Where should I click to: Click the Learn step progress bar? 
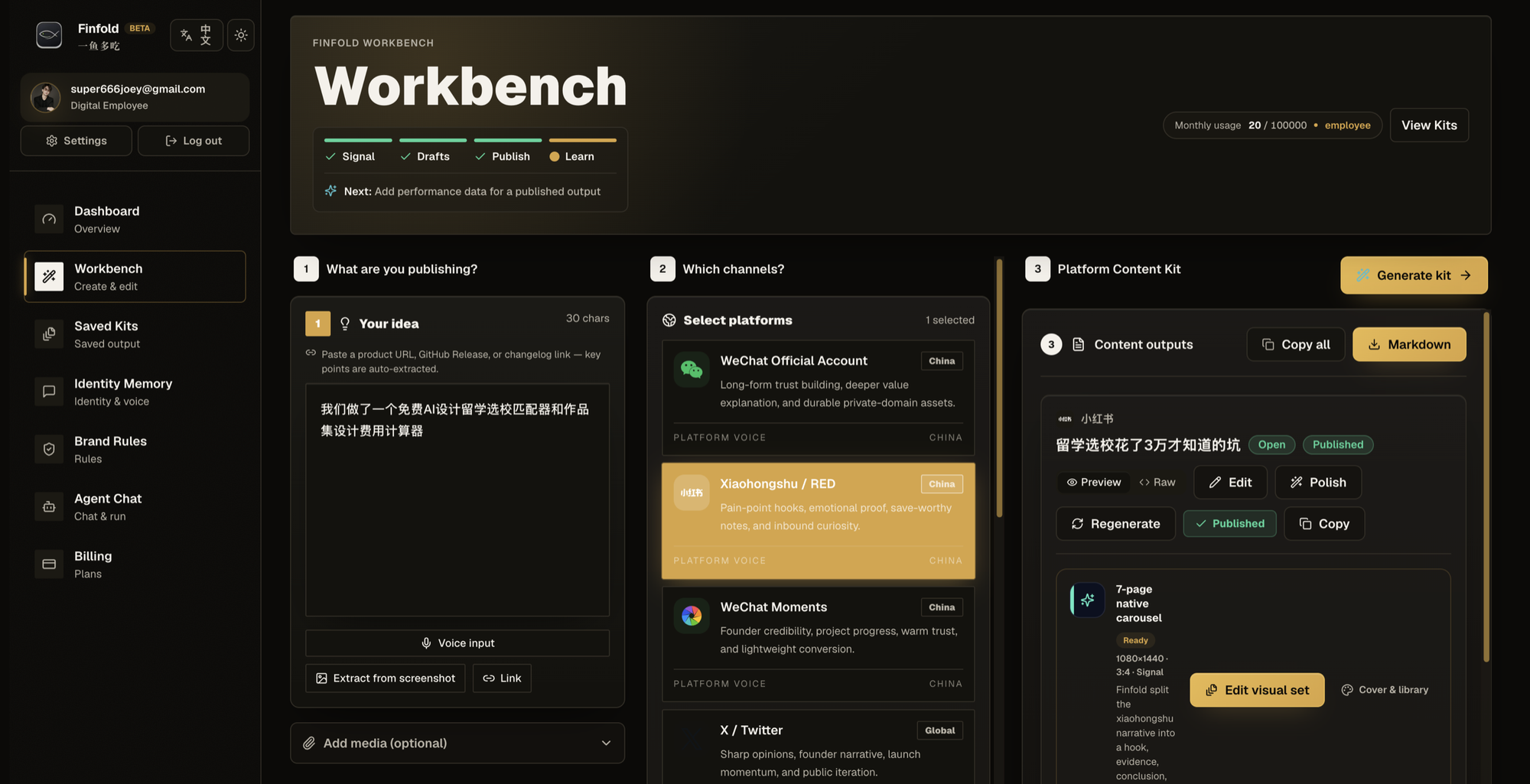click(582, 140)
